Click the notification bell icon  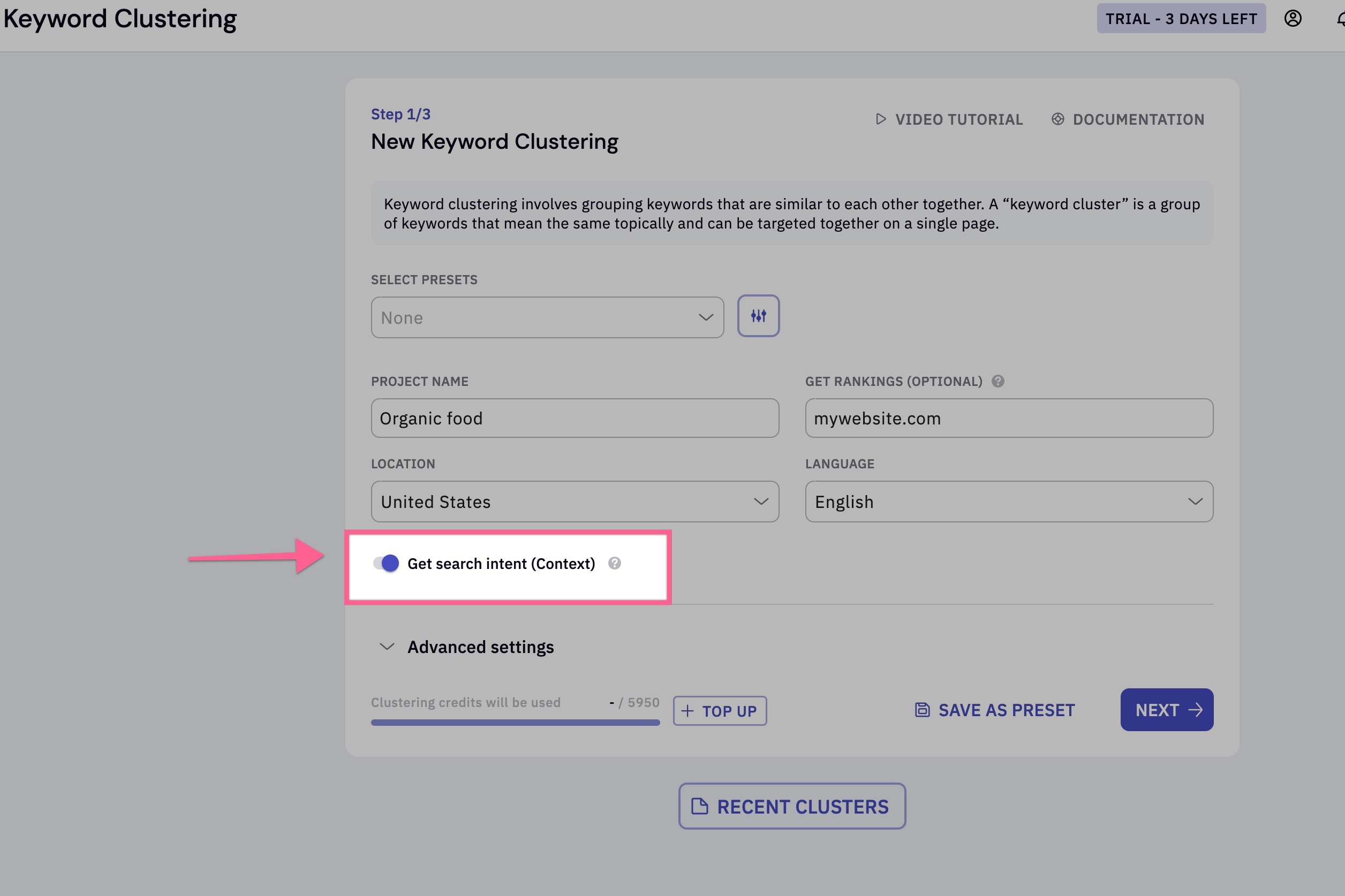[1340, 19]
